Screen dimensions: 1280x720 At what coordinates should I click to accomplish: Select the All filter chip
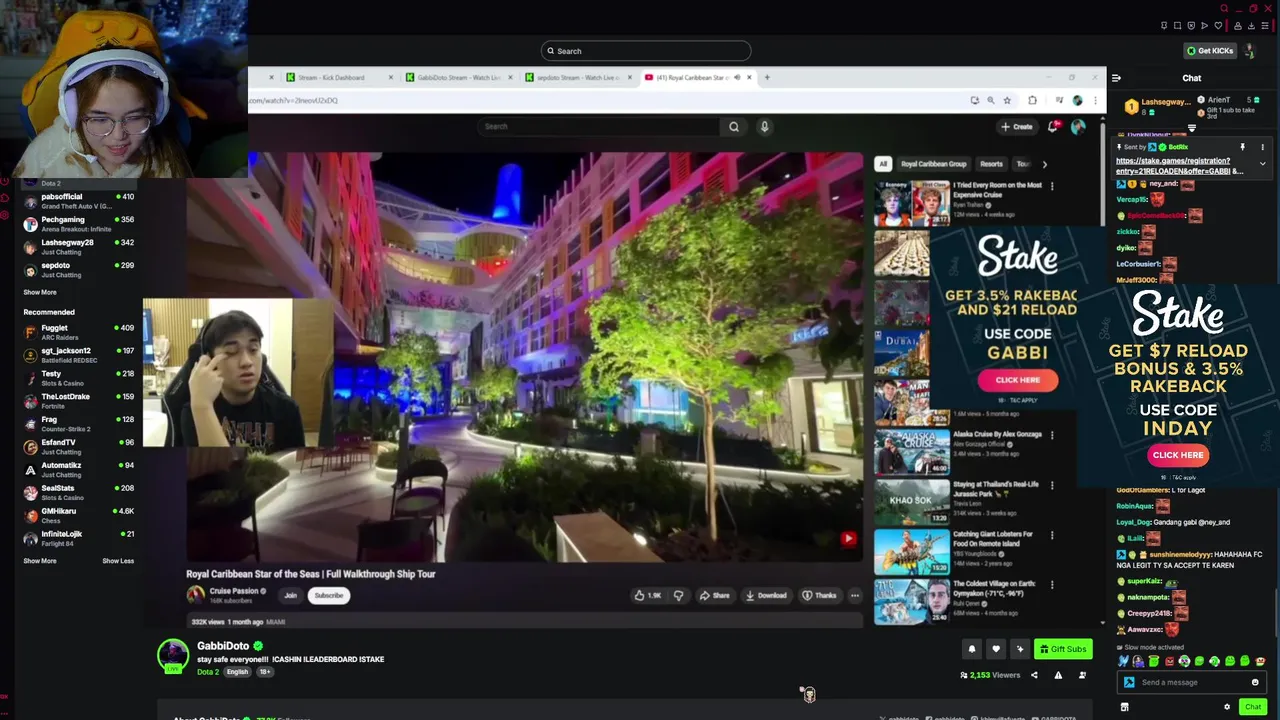pos(883,164)
